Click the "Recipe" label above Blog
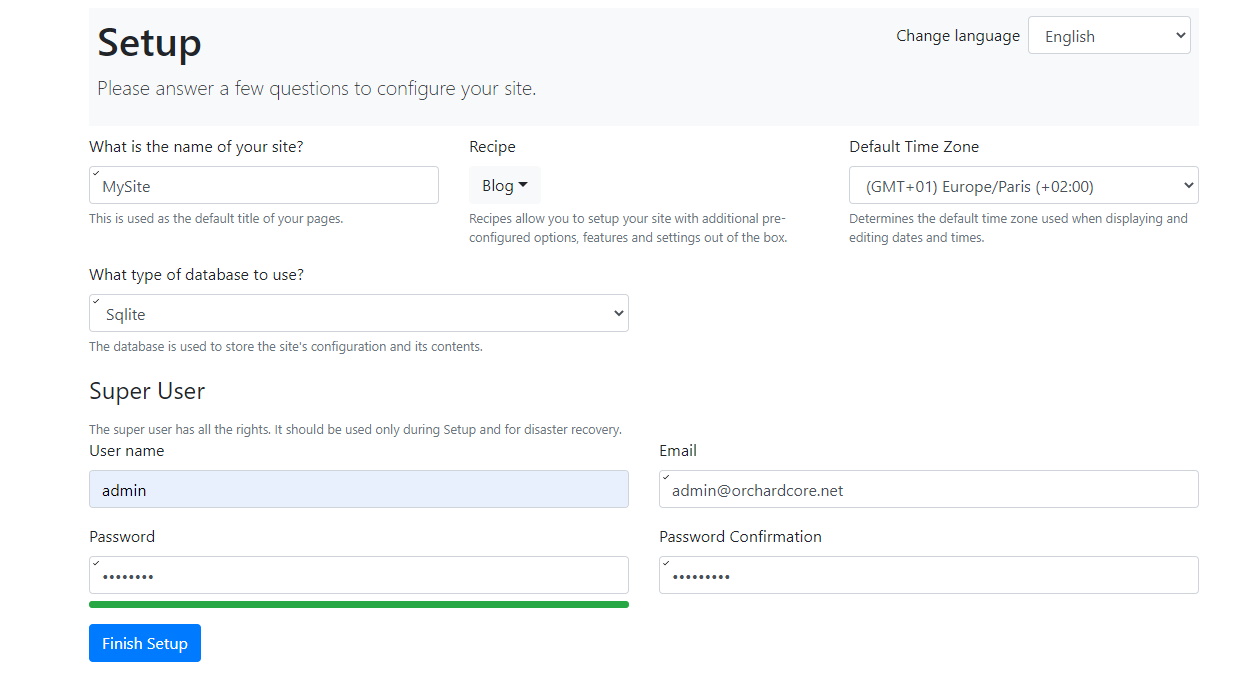 click(x=492, y=146)
